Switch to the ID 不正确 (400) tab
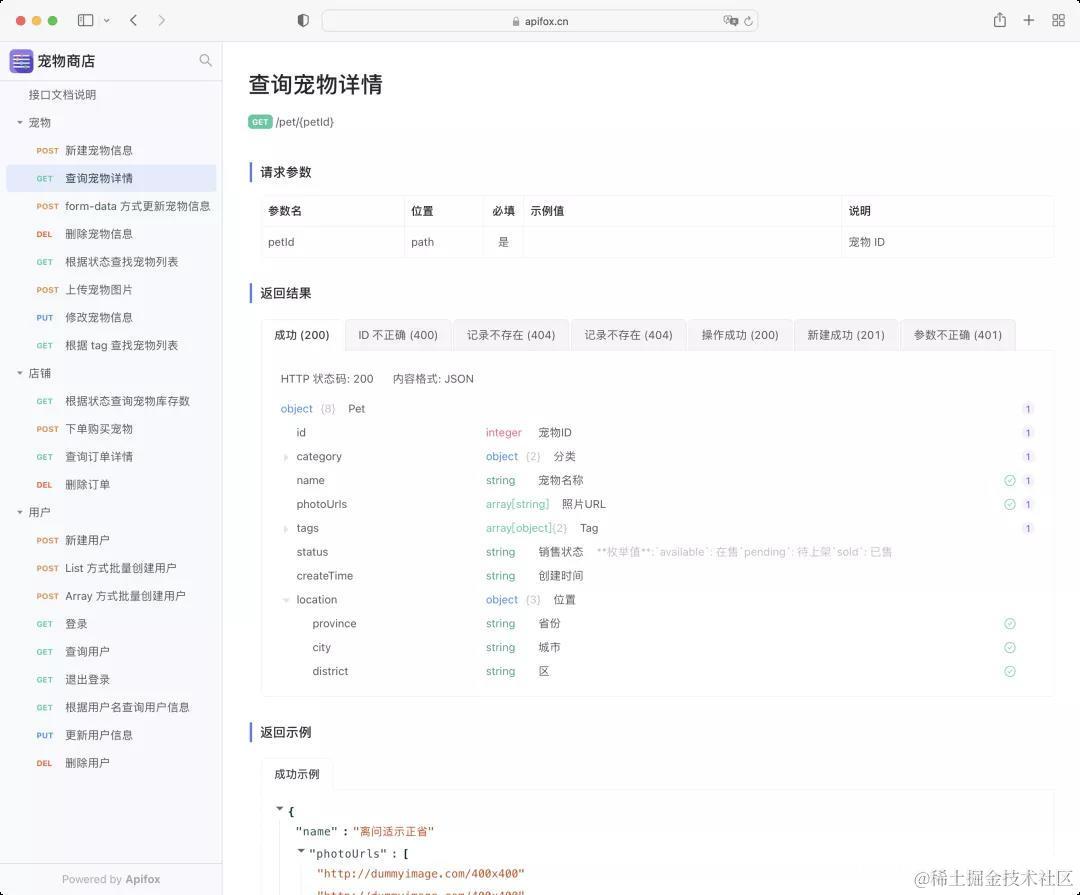The height and width of the screenshot is (895, 1080). [397, 335]
